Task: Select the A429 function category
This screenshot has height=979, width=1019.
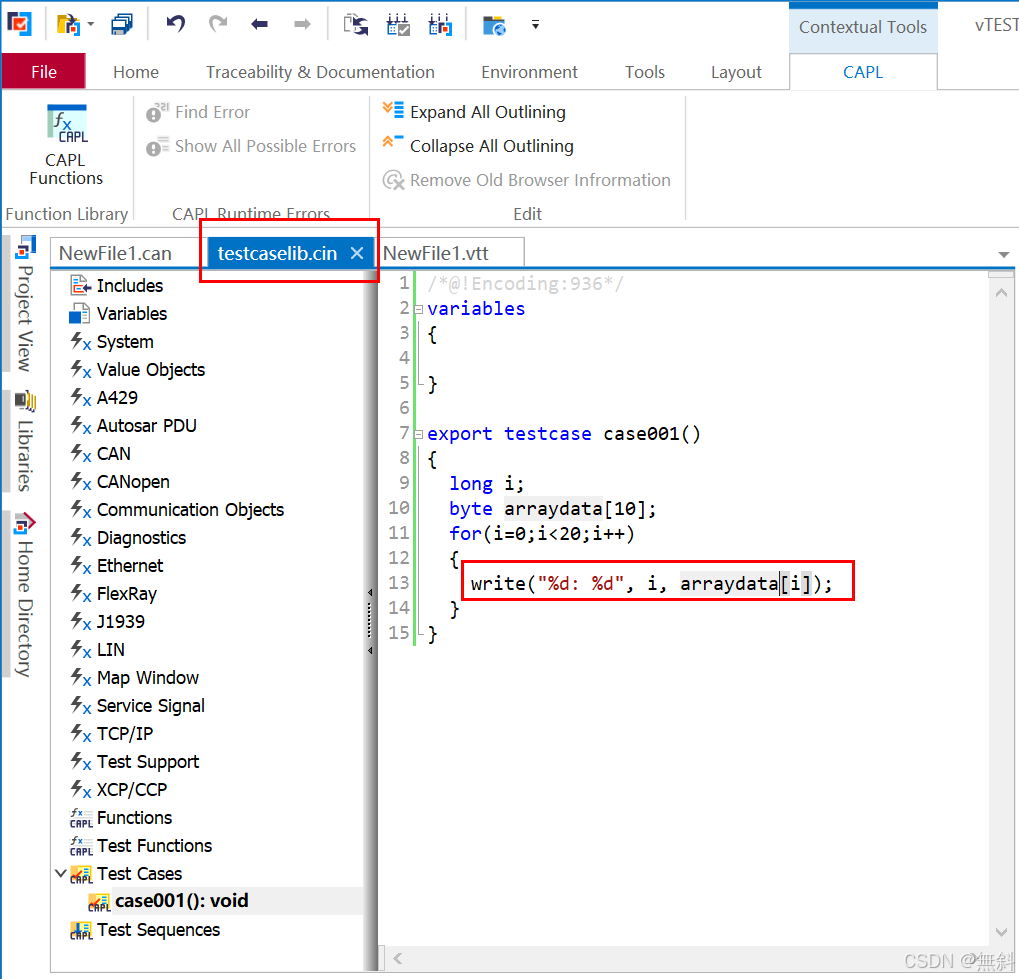Action: point(104,397)
